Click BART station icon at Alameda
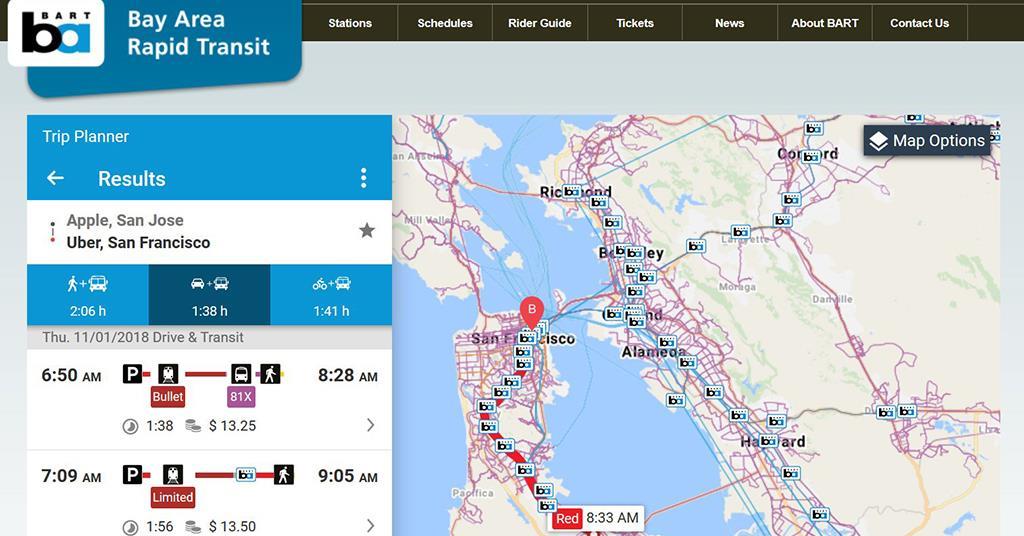The height and width of the screenshot is (536, 1024). [x=667, y=342]
